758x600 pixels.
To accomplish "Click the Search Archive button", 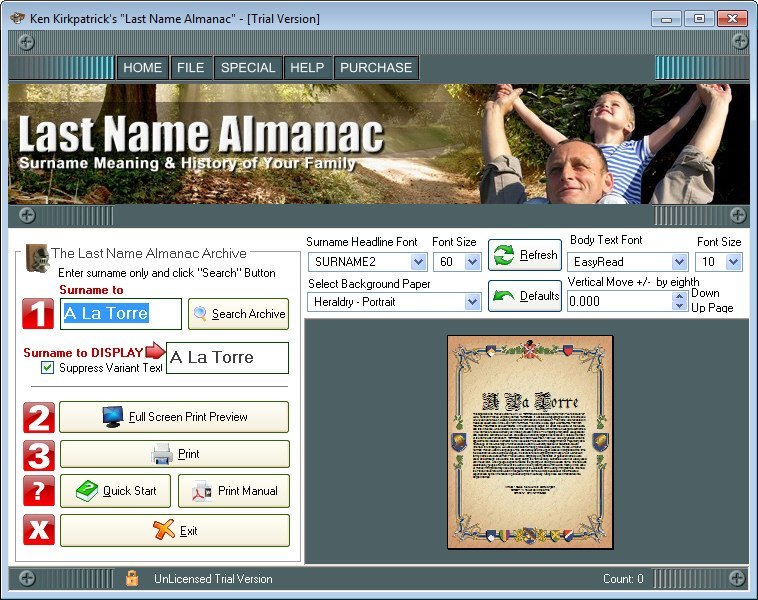I will coord(239,314).
